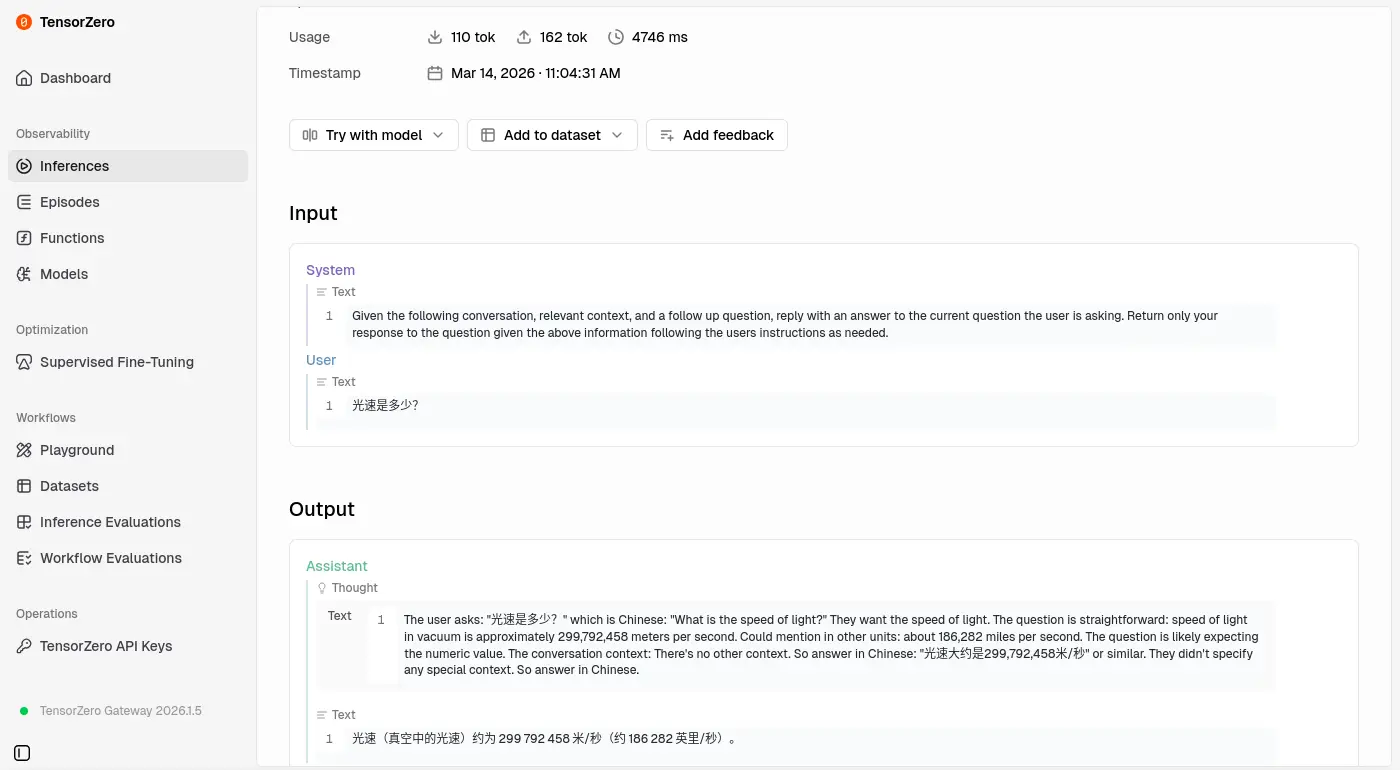Click the Episodes list icon
The image size is (1400, 770).
point(24,202)
